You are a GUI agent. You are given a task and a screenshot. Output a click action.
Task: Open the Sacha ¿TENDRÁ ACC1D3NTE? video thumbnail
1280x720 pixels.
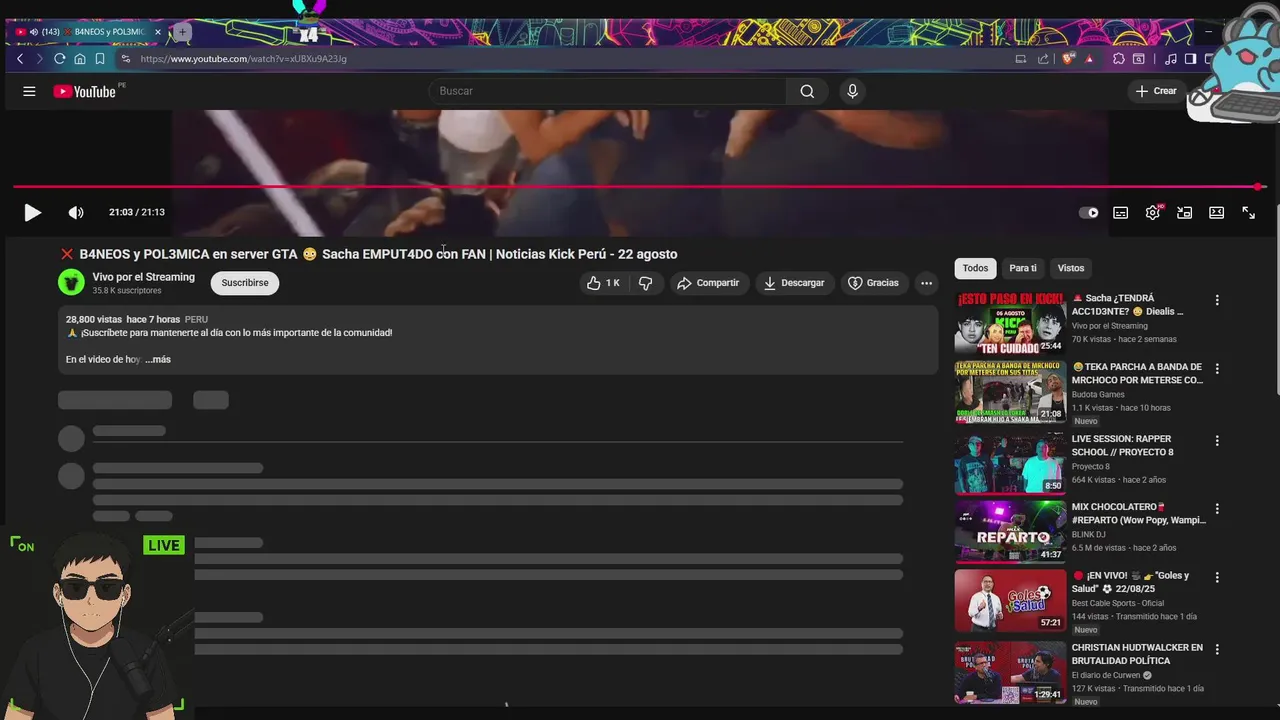(x=1010, y=323)
